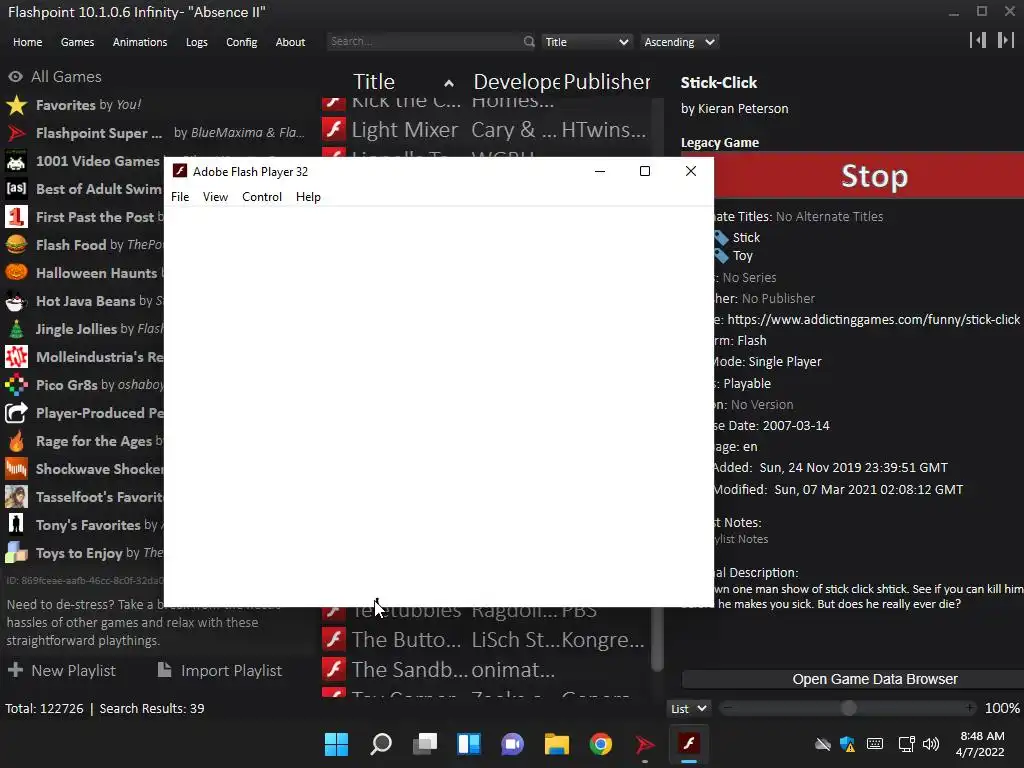
Task: Open Flash Player Control menu
Action: (262, 197)
